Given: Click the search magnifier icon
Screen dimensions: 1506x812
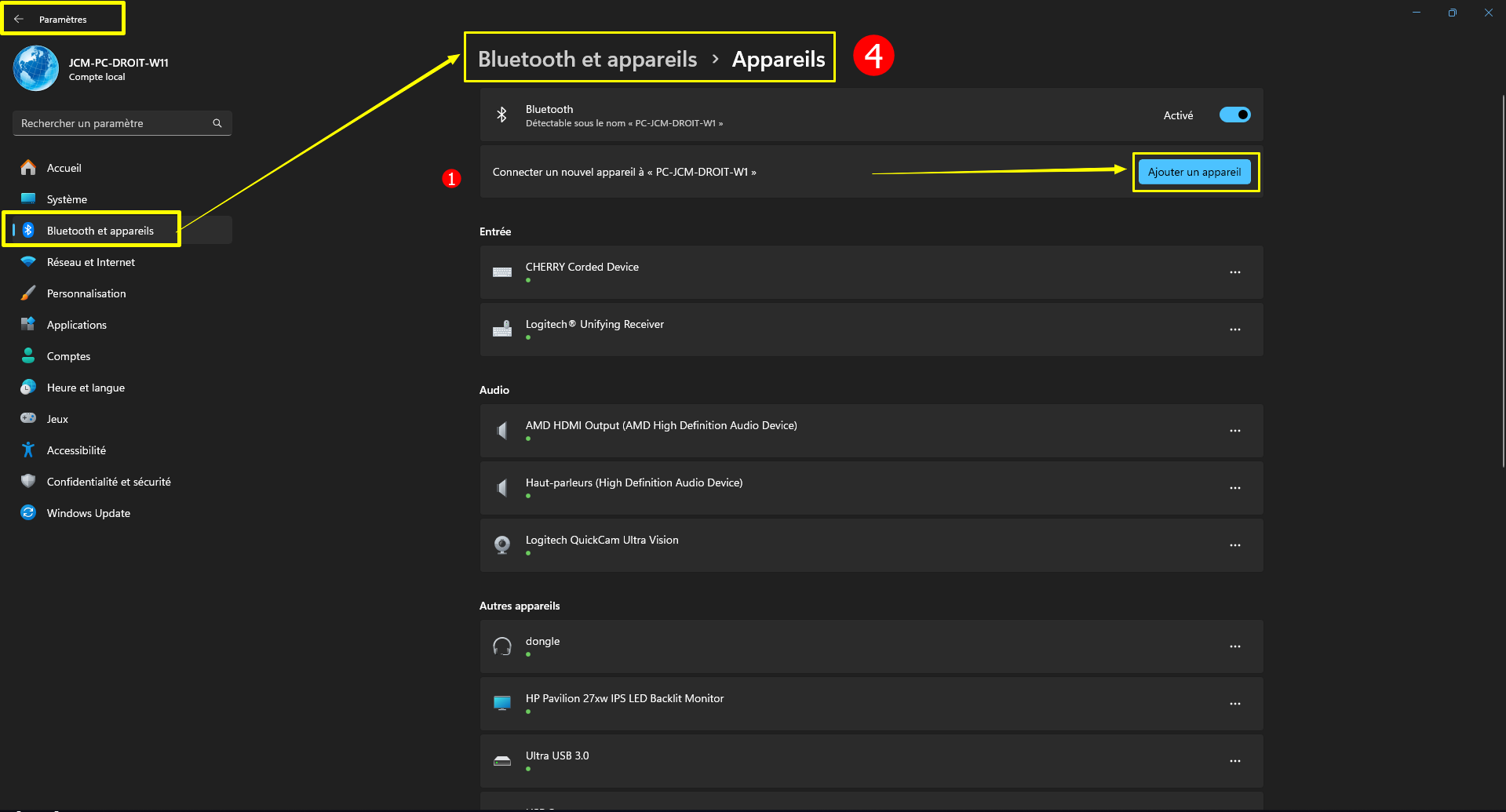Looking at the screenshot, I should (x=217, y=123).
